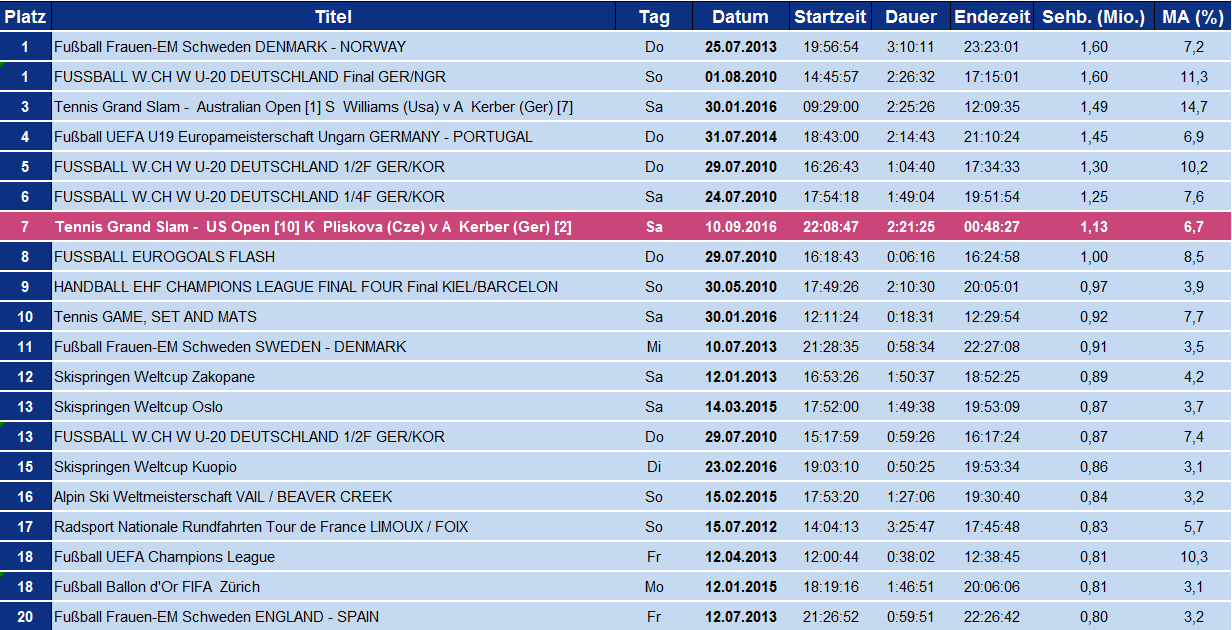Click viewers value 1,45

click(1094, 137)
